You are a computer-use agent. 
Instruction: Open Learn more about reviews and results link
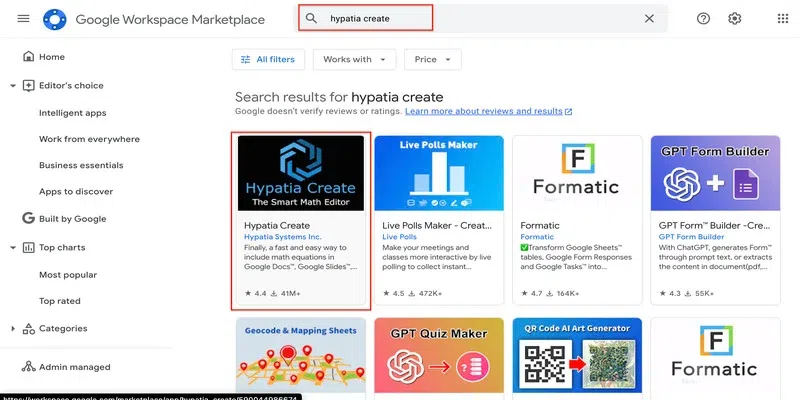coord(484,111)
